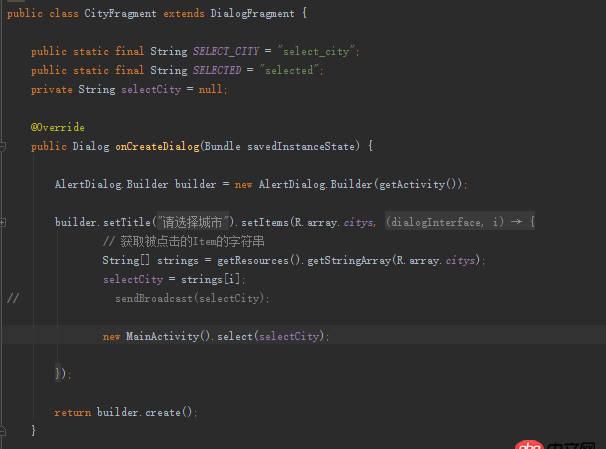Click the Bundle parameter type
The width and height of the screenshot is (606, 449).
(222, 146)
